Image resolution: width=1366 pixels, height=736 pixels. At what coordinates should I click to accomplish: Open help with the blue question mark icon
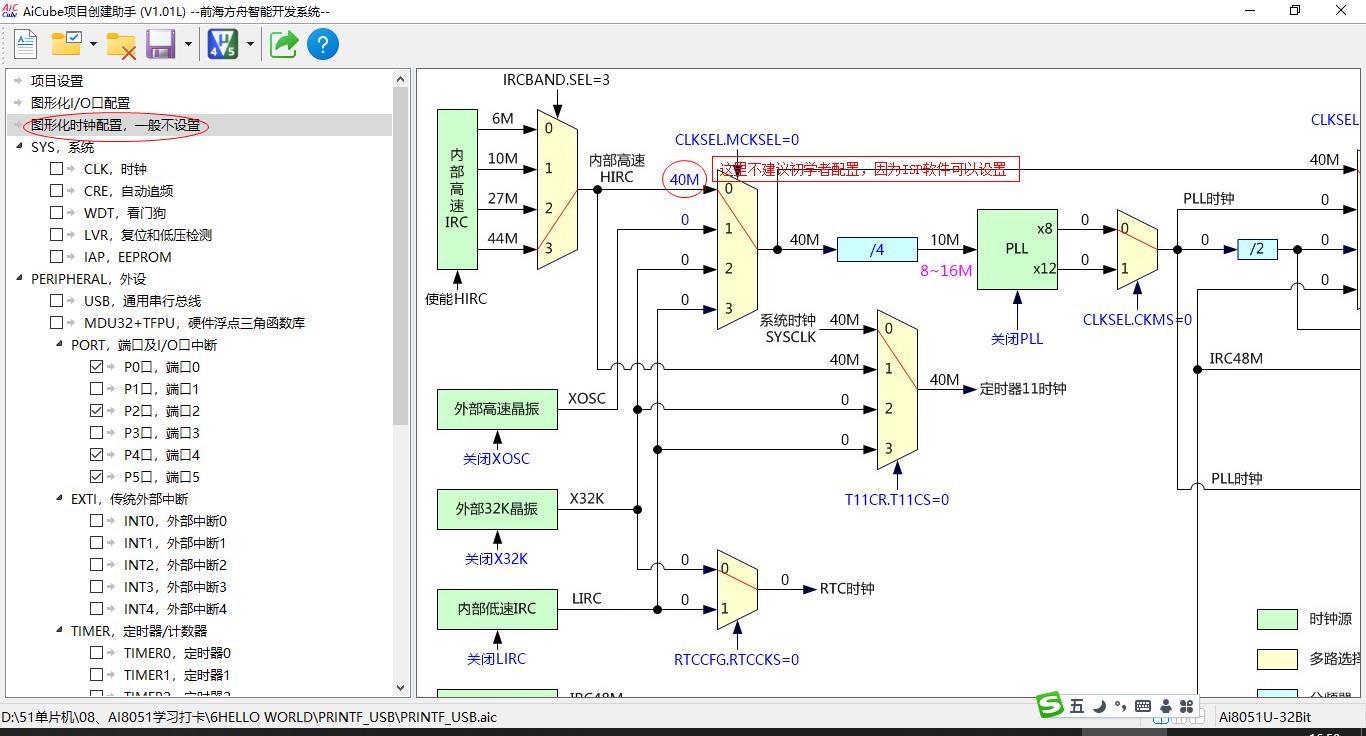[322, 44]
